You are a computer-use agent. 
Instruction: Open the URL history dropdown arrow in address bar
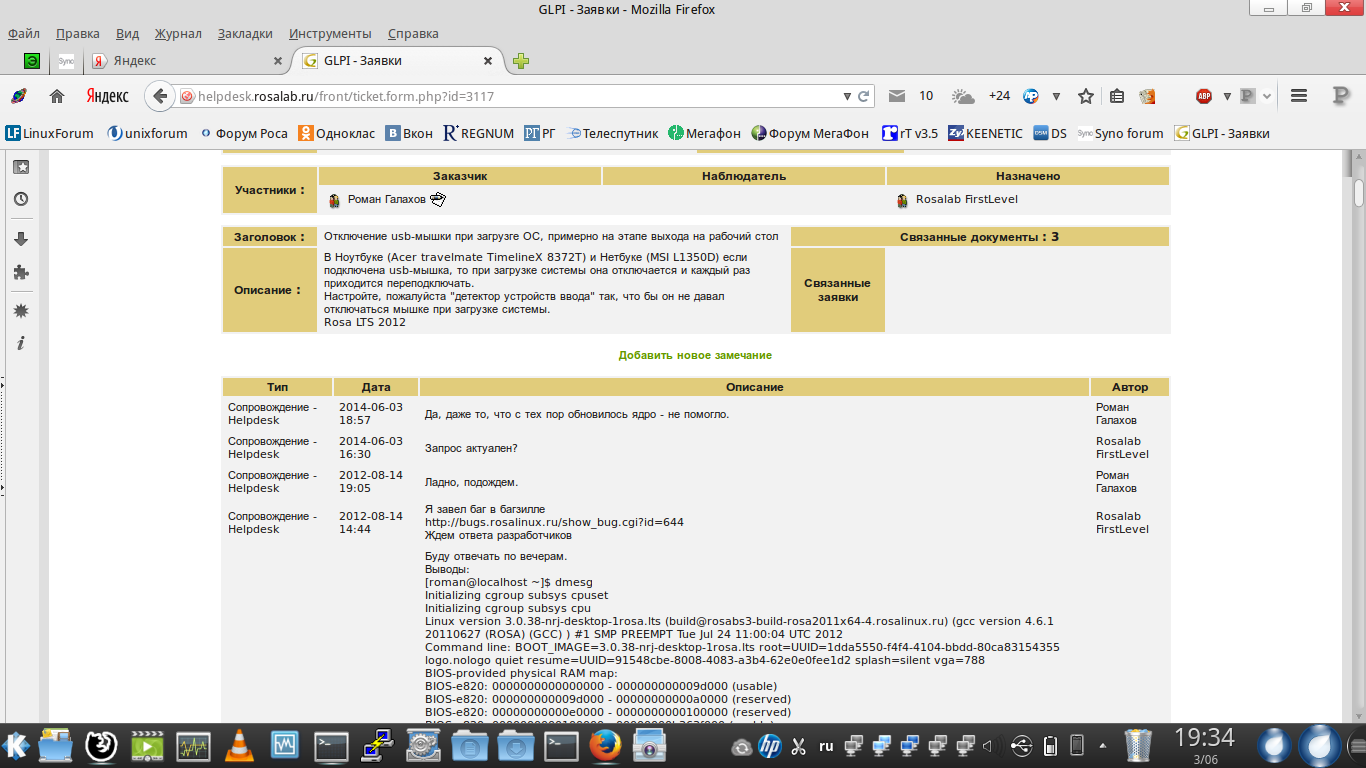(x=847, y=96)
